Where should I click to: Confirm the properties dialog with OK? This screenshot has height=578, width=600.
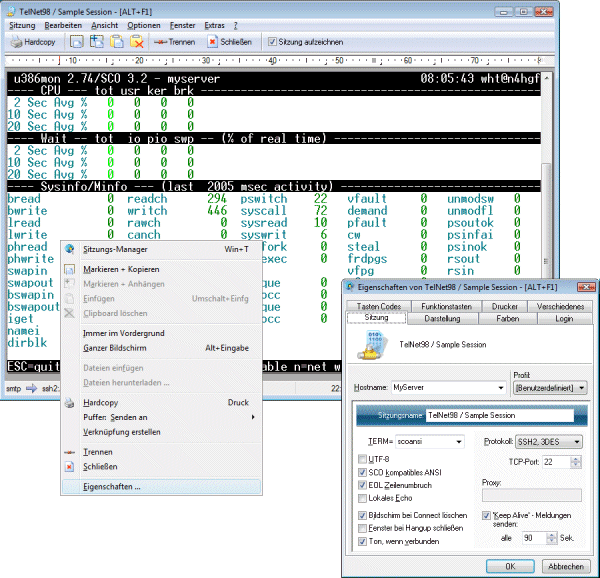510,566
